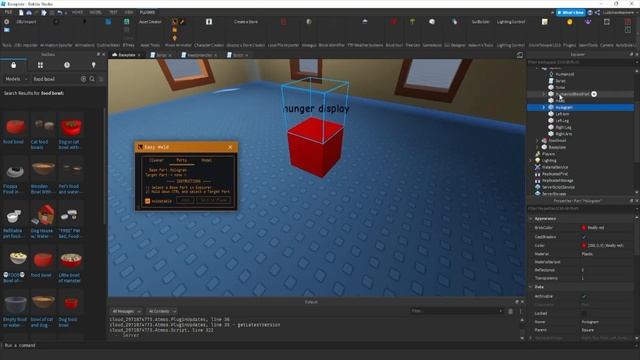Image resolution: width=640 pixels, height=360 pixels.
Task: Open the GUI Designer plugin icon
Action: point(454,22)
